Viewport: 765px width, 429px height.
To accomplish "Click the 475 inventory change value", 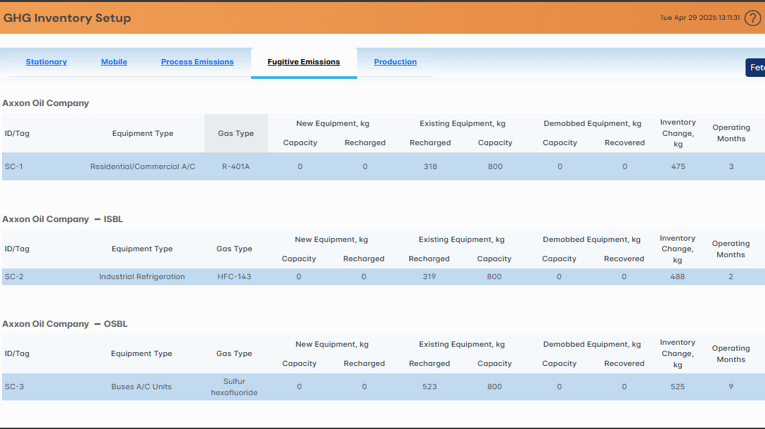I will pyautogui.click(x=678, y=167).
